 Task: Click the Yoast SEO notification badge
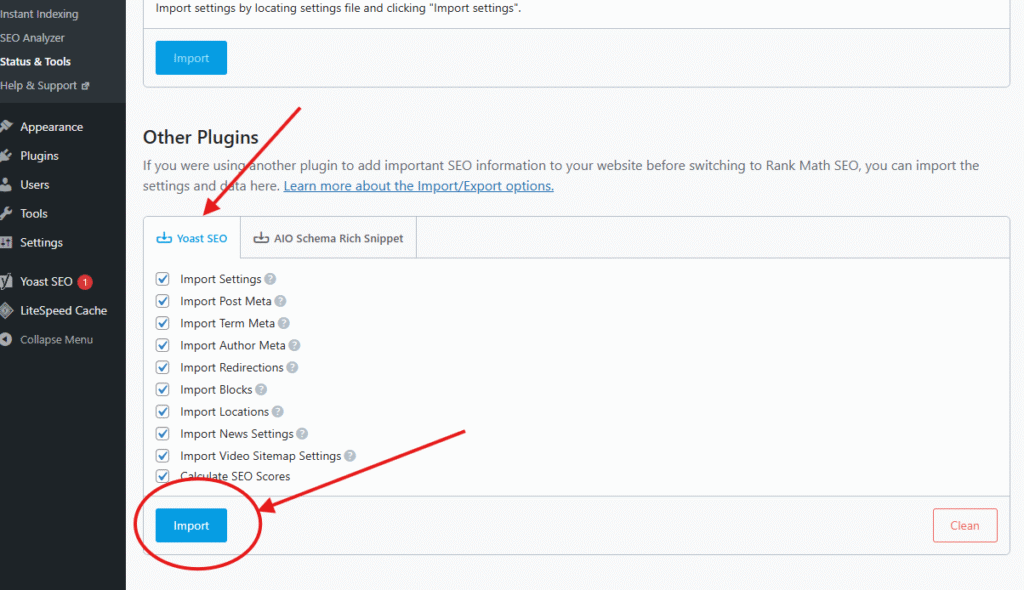tap(85, 282)
